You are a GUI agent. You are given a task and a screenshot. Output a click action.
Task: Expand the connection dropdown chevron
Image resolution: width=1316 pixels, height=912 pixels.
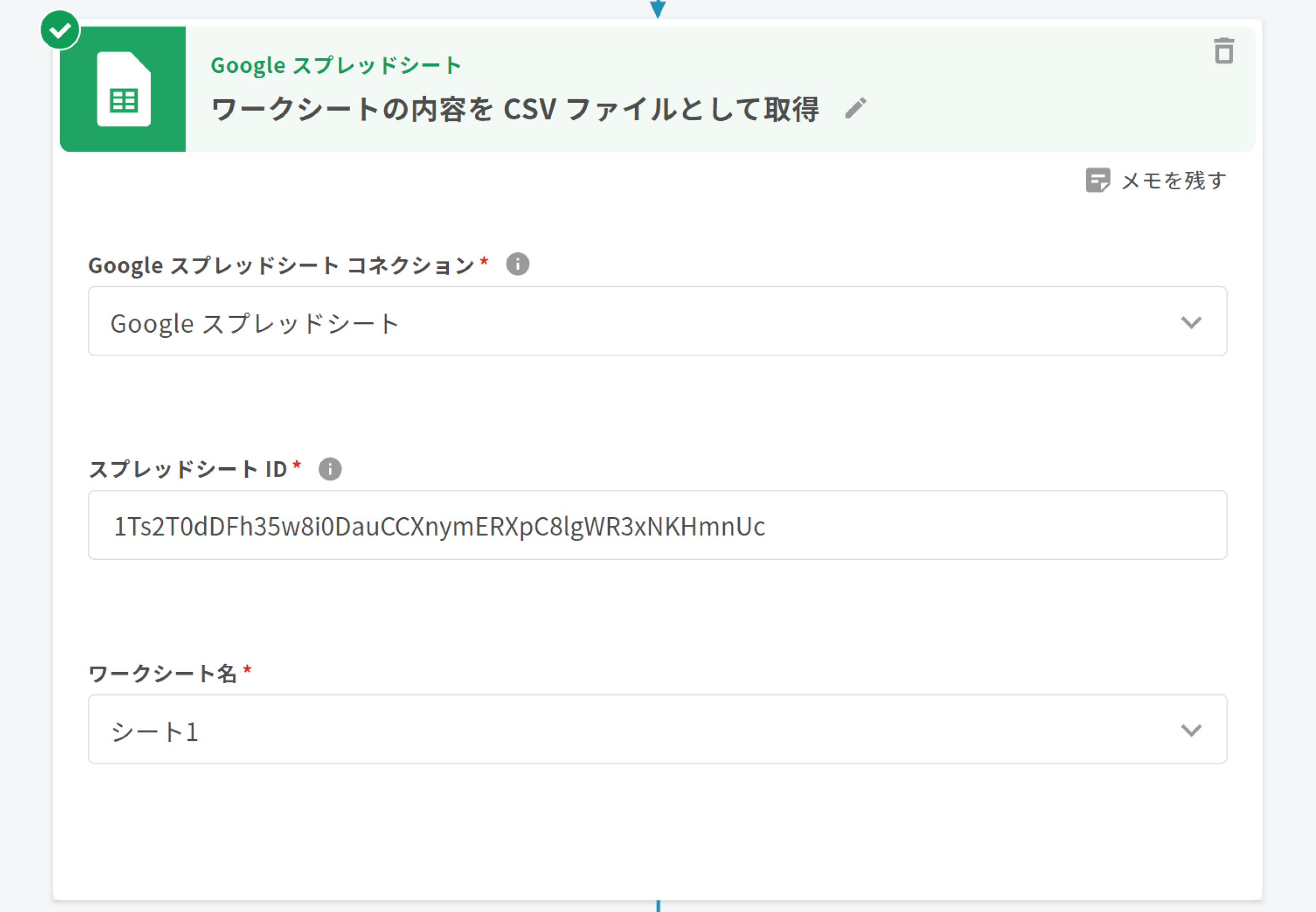coord(1191,322)
